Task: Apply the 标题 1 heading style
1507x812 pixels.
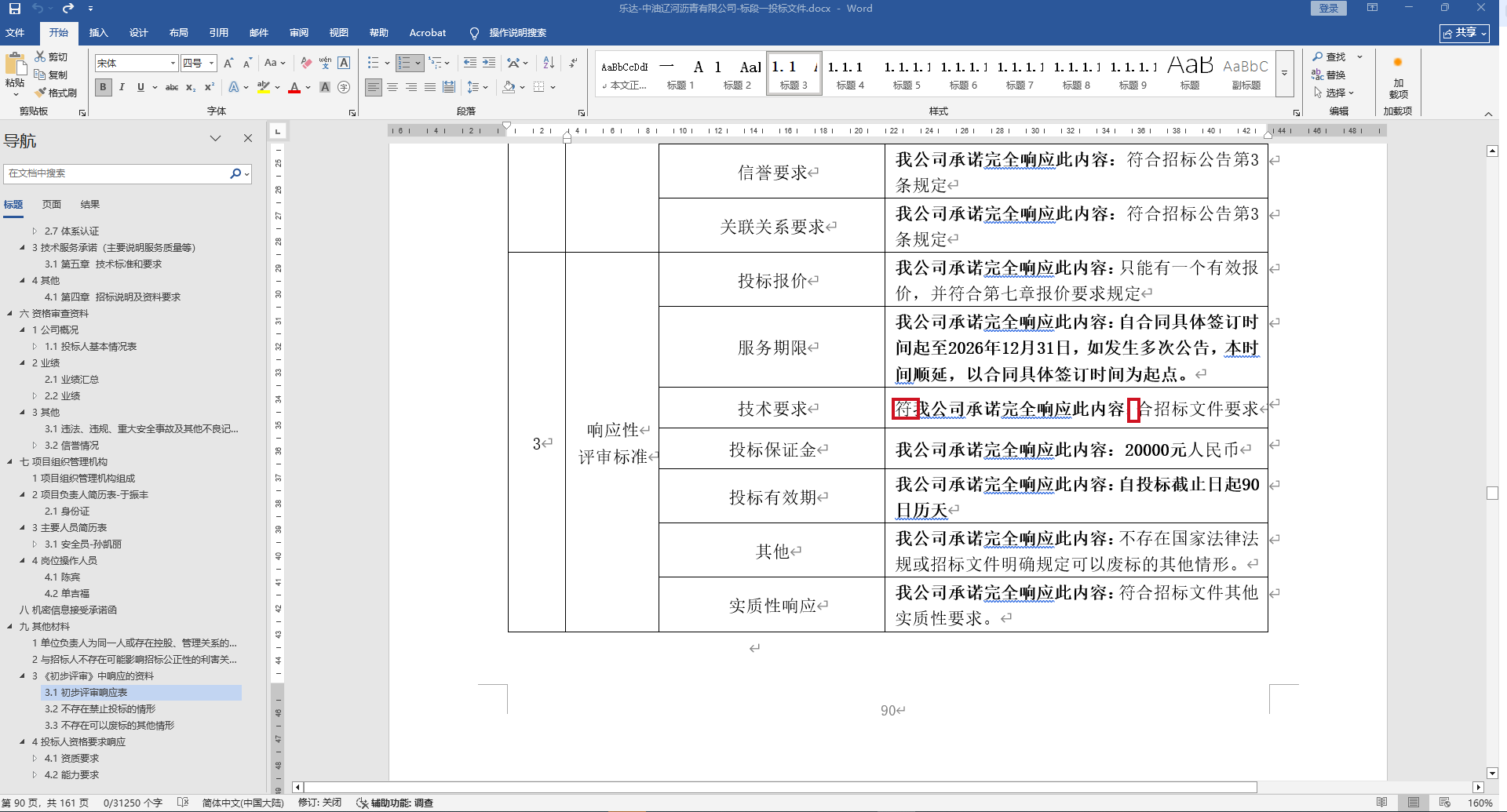Action: tap(681, 74)
